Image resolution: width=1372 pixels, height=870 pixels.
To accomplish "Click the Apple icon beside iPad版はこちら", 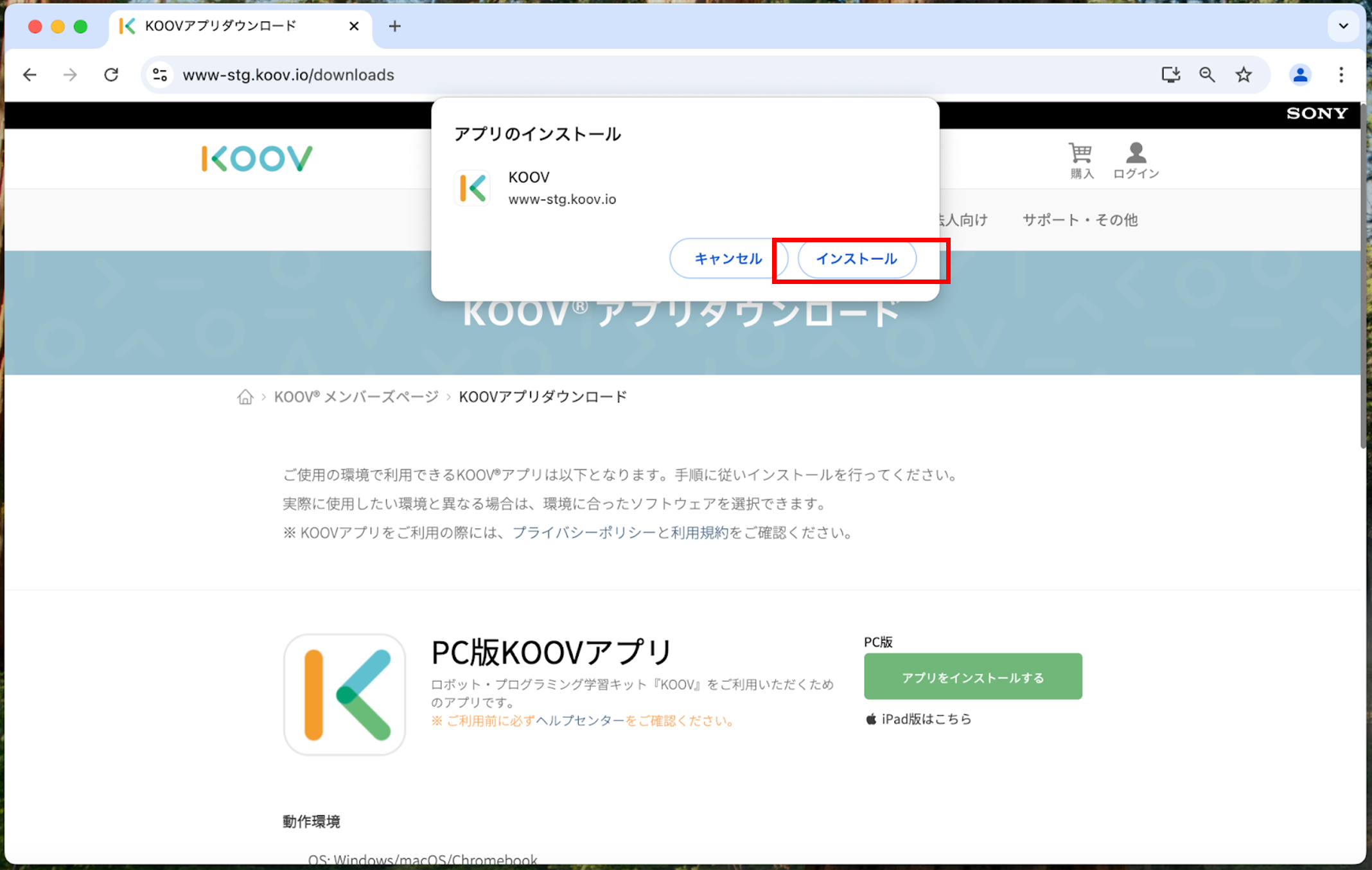I will (x=872, y=719).
